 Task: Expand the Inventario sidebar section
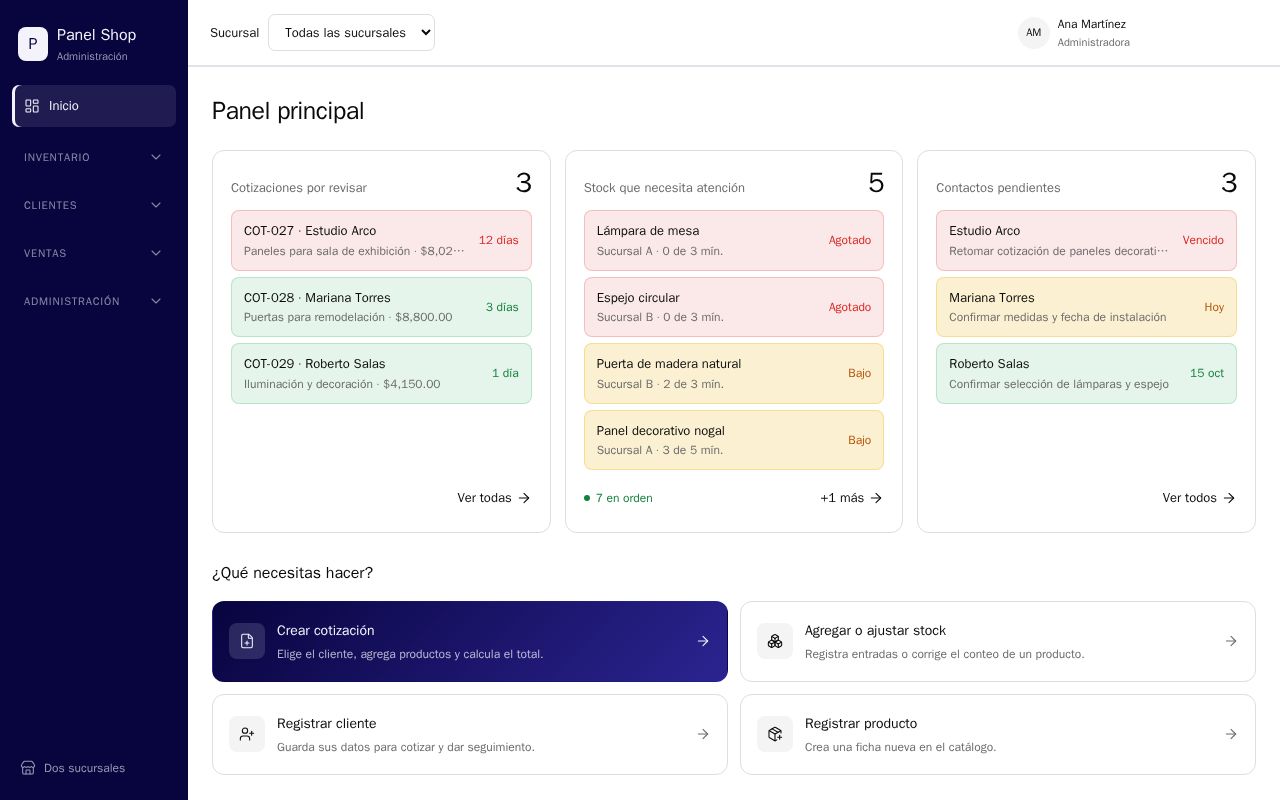point(94,157)
